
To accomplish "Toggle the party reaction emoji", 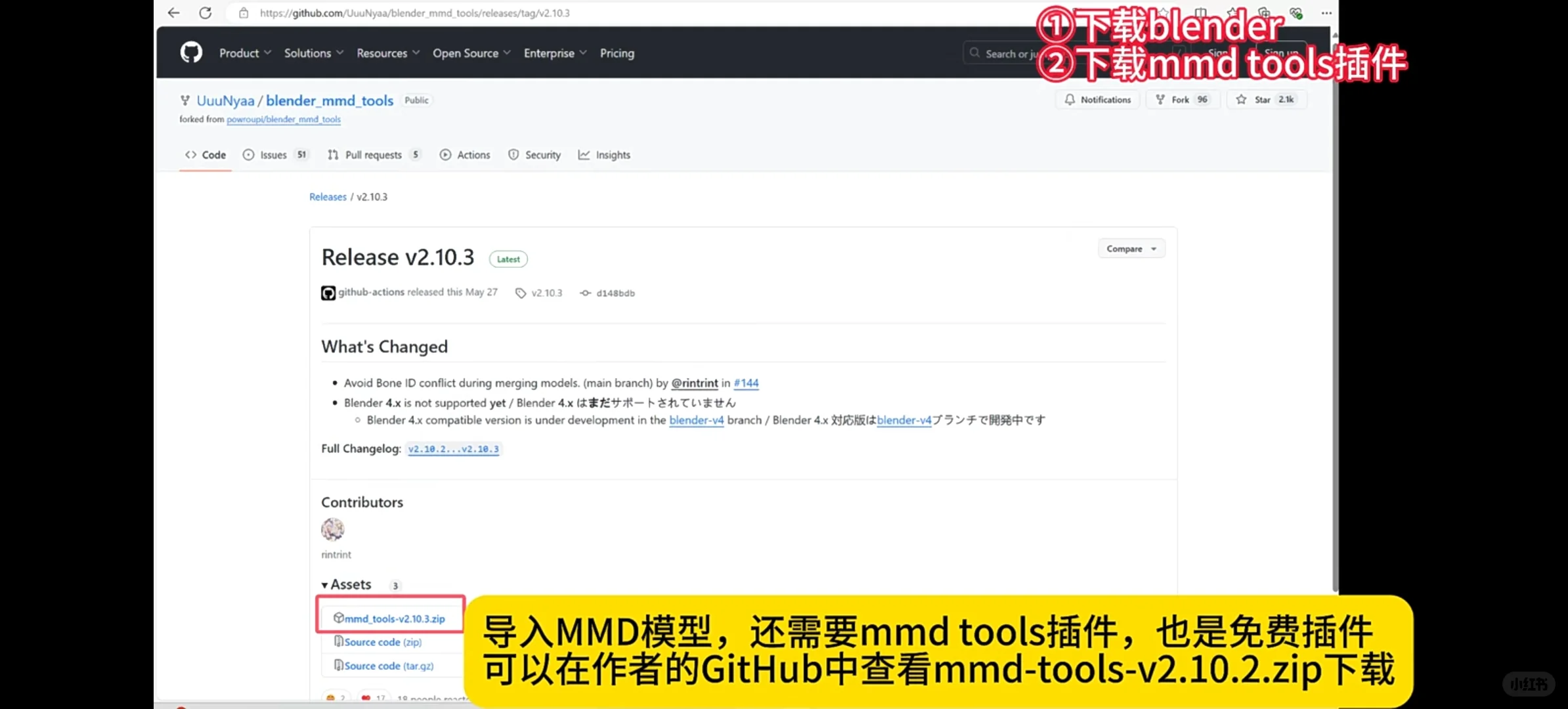I will point(336,698).
